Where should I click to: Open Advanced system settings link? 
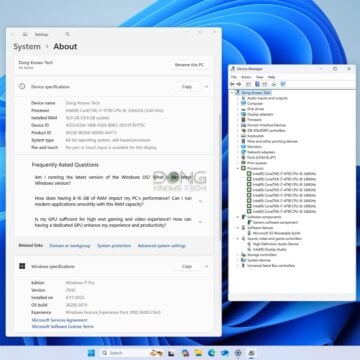click(162, 246)
